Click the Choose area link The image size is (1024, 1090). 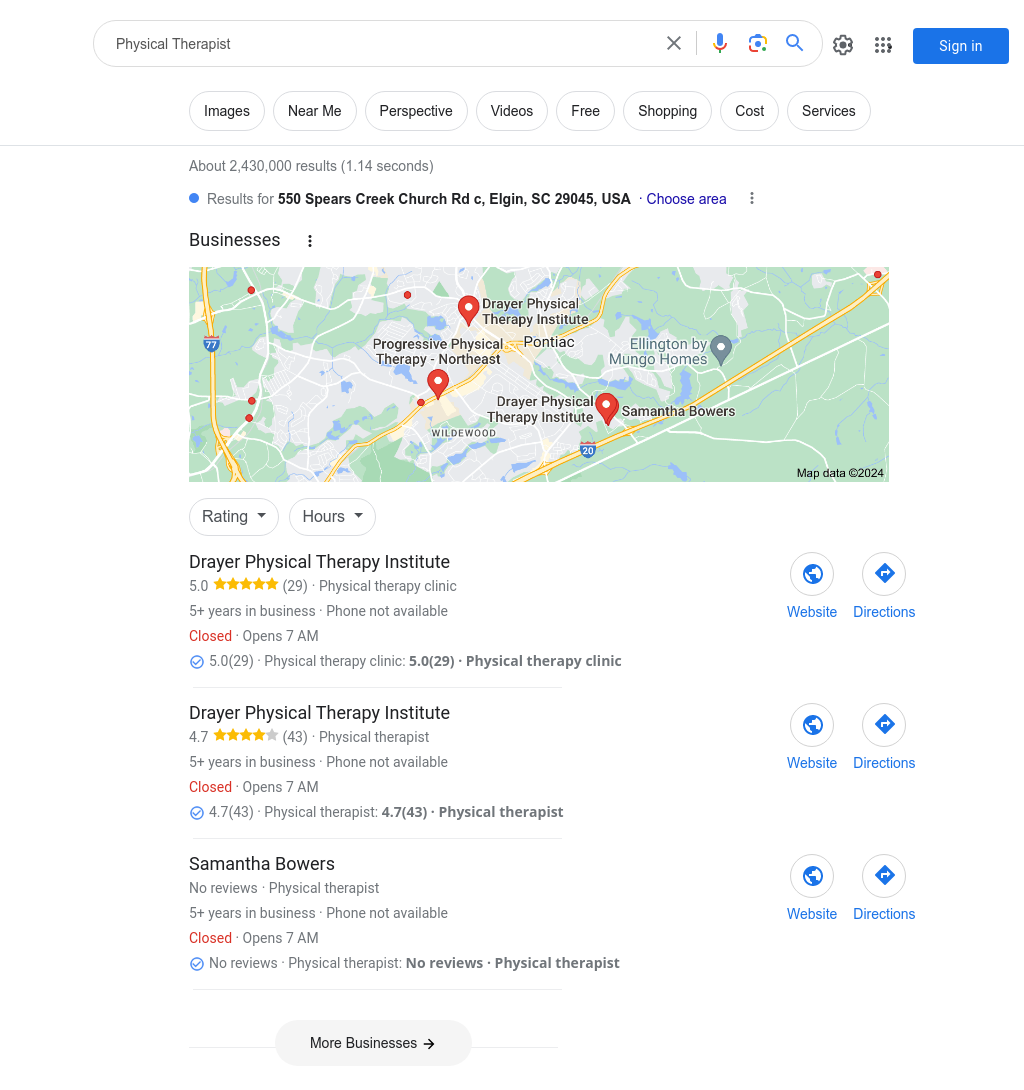click(x=686, y=199)
